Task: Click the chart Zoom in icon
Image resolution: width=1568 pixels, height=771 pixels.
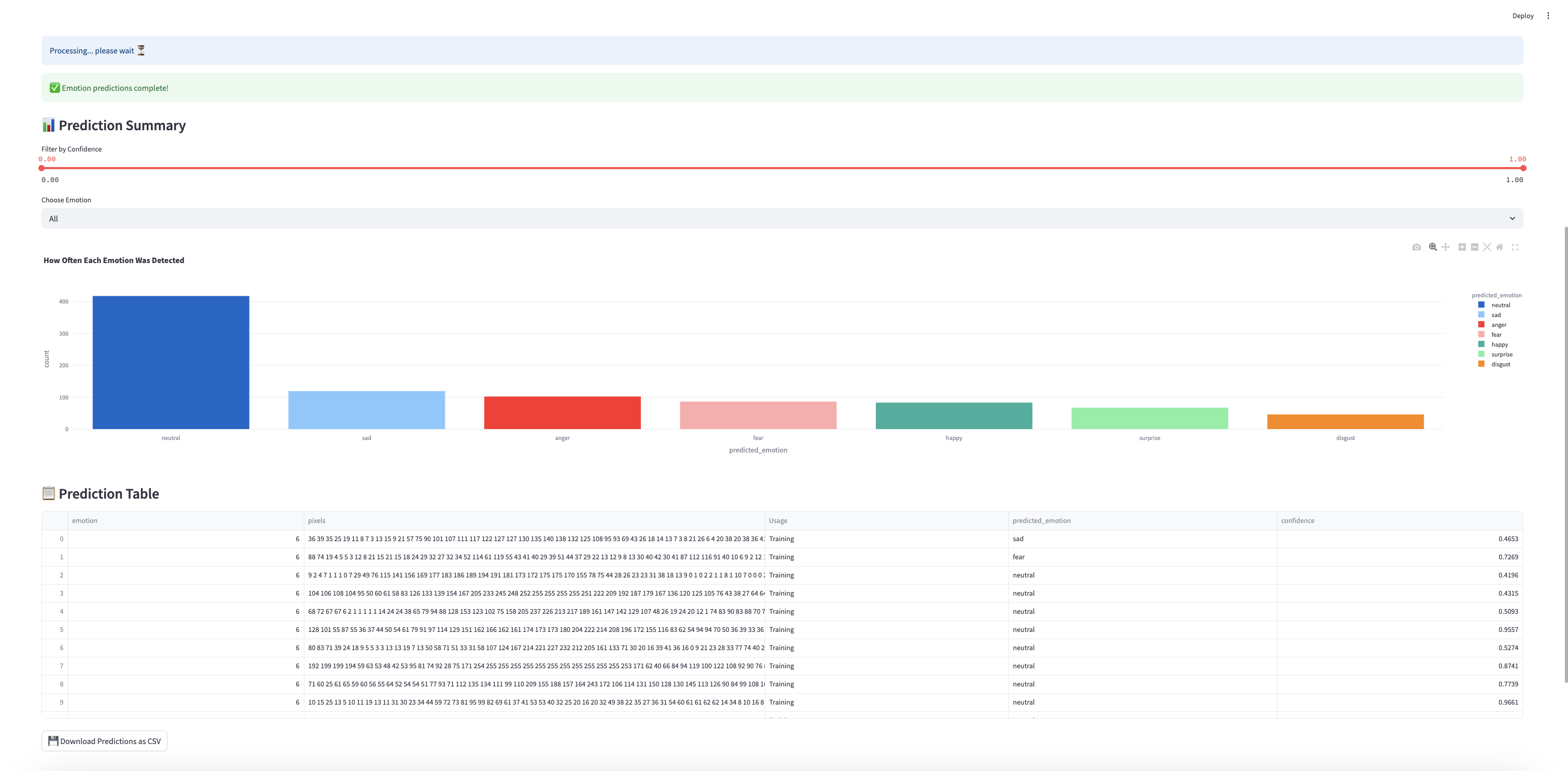Action: point(1462,247)
